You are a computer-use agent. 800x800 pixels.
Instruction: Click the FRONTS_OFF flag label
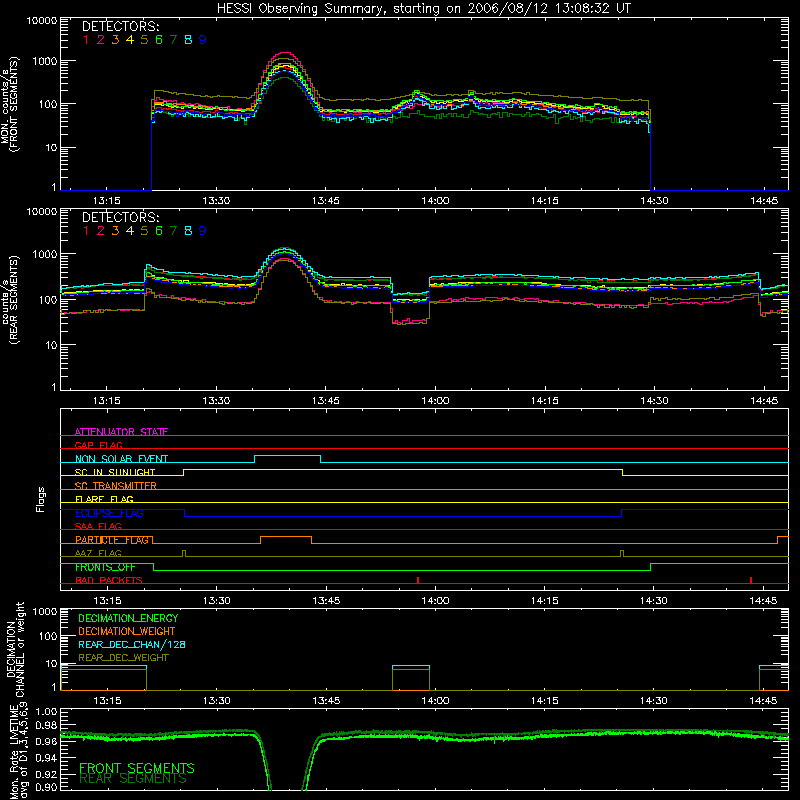tap(105, 567)
